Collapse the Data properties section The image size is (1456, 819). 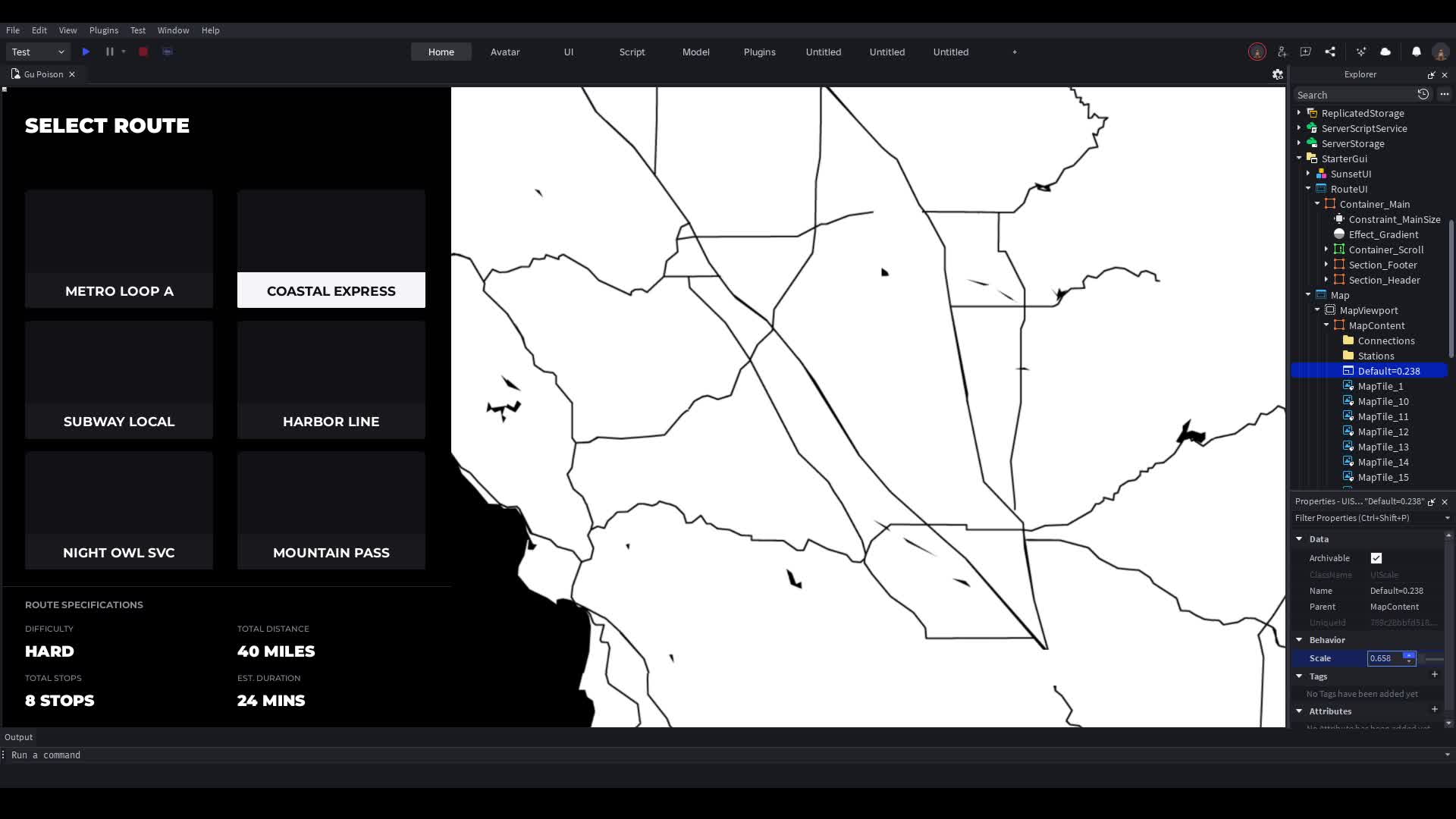pos(1299,539)
